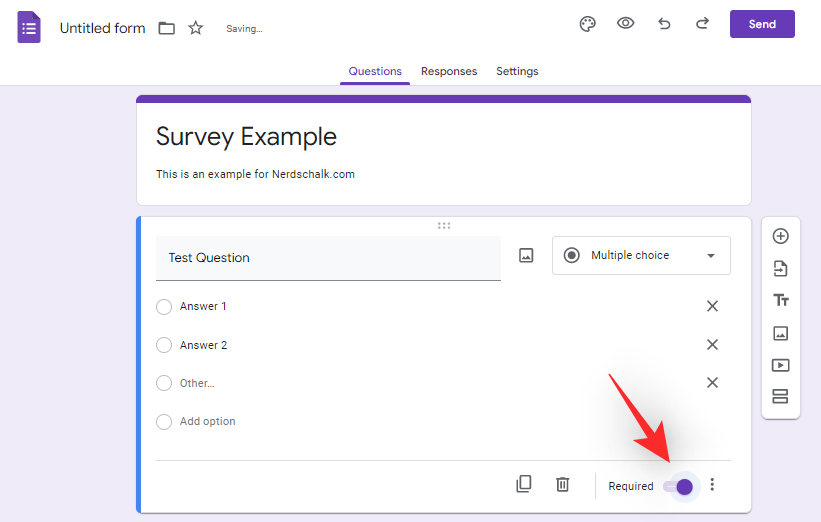This screenshot has height=522, width=821.
Task: Switch to the Responses tab
Action: (x=449, y=71)
